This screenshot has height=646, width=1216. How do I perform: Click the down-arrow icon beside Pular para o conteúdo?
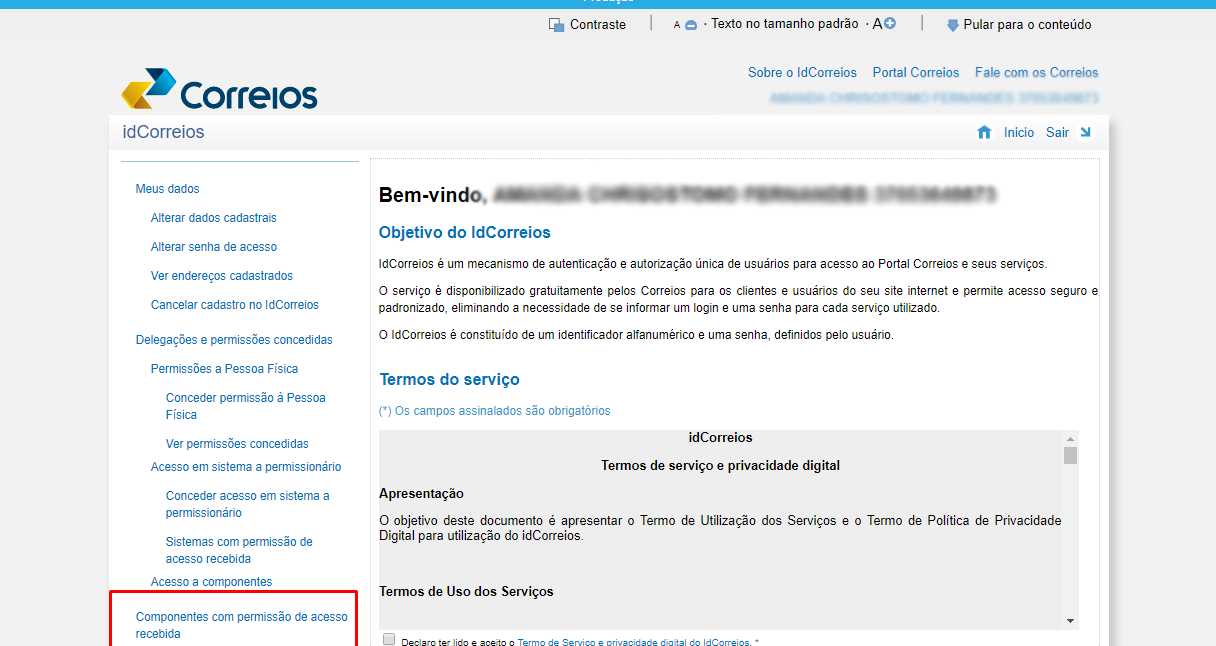[x=952, y=25]
